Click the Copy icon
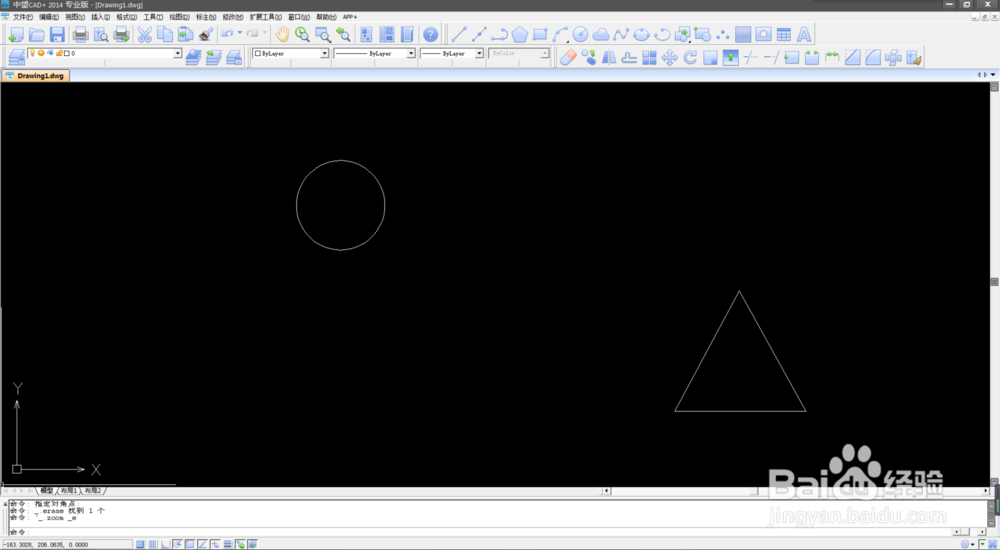Screen dimensions: 1000x550 coord(165,34)
